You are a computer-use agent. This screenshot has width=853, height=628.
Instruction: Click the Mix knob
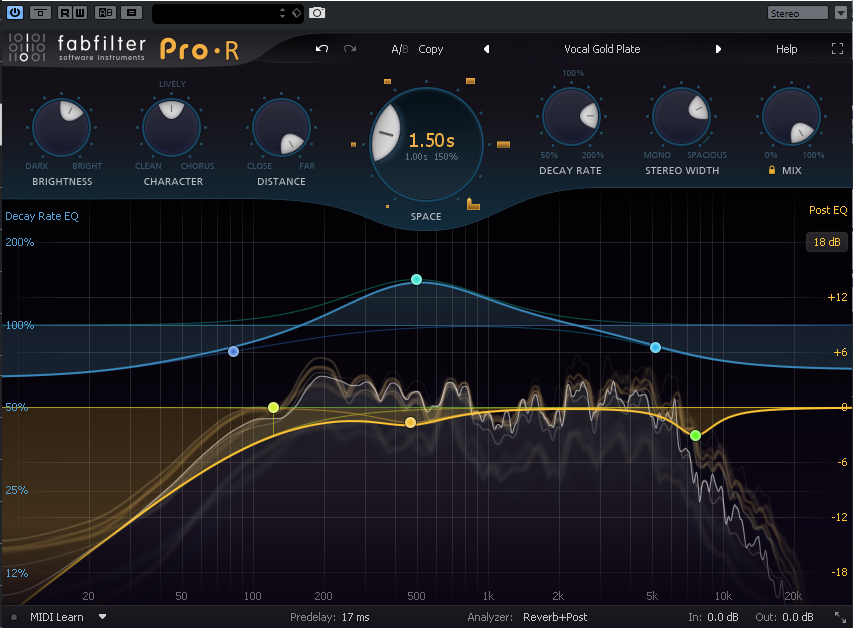(791, 116)
